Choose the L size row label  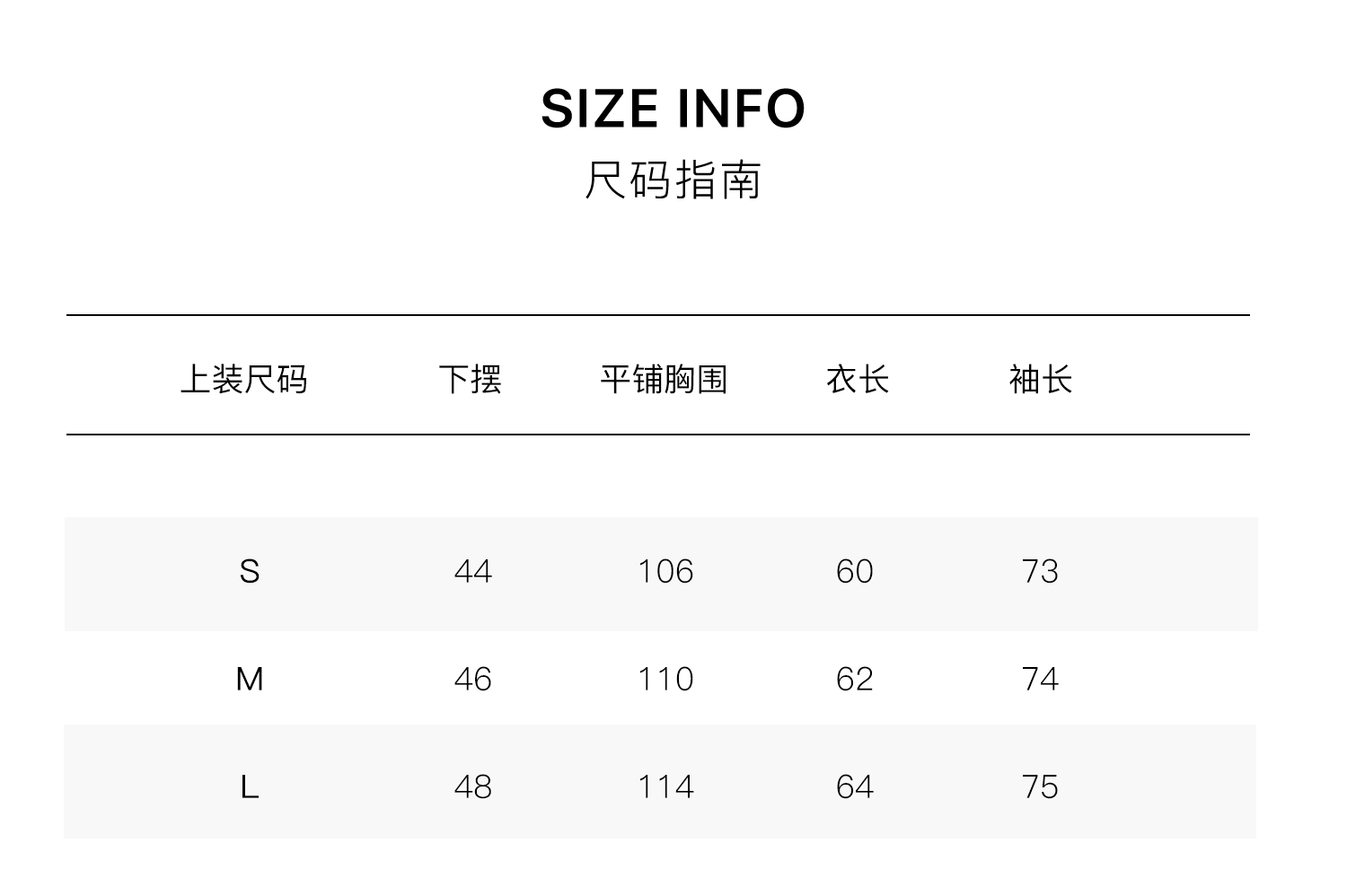point(250,787)
